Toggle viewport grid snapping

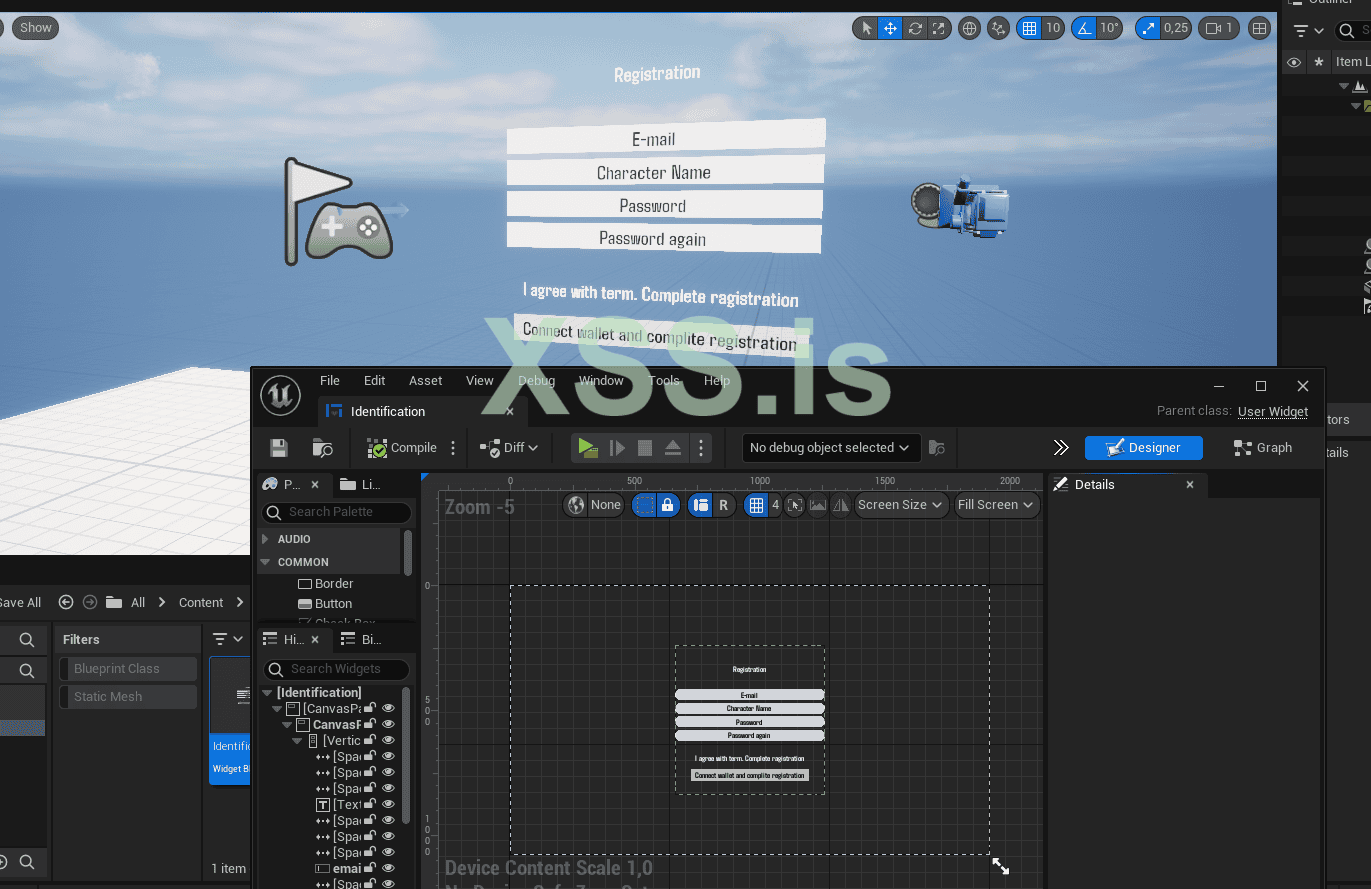[x=1029, y=28]
